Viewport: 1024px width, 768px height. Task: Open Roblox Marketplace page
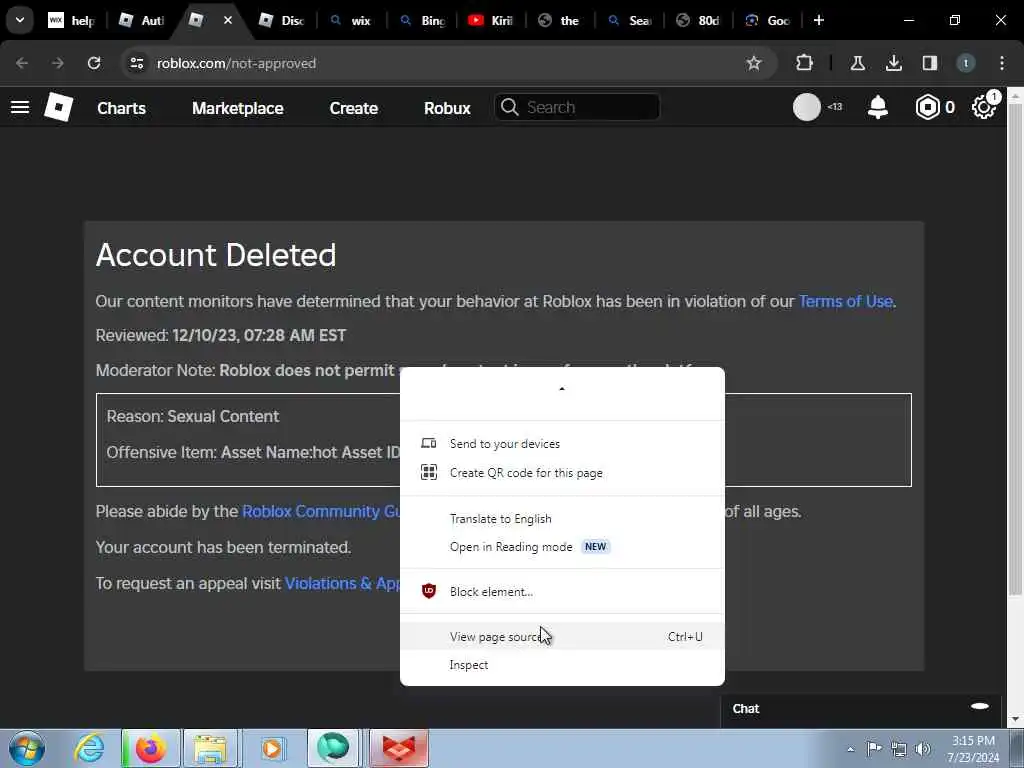(238, 108)
